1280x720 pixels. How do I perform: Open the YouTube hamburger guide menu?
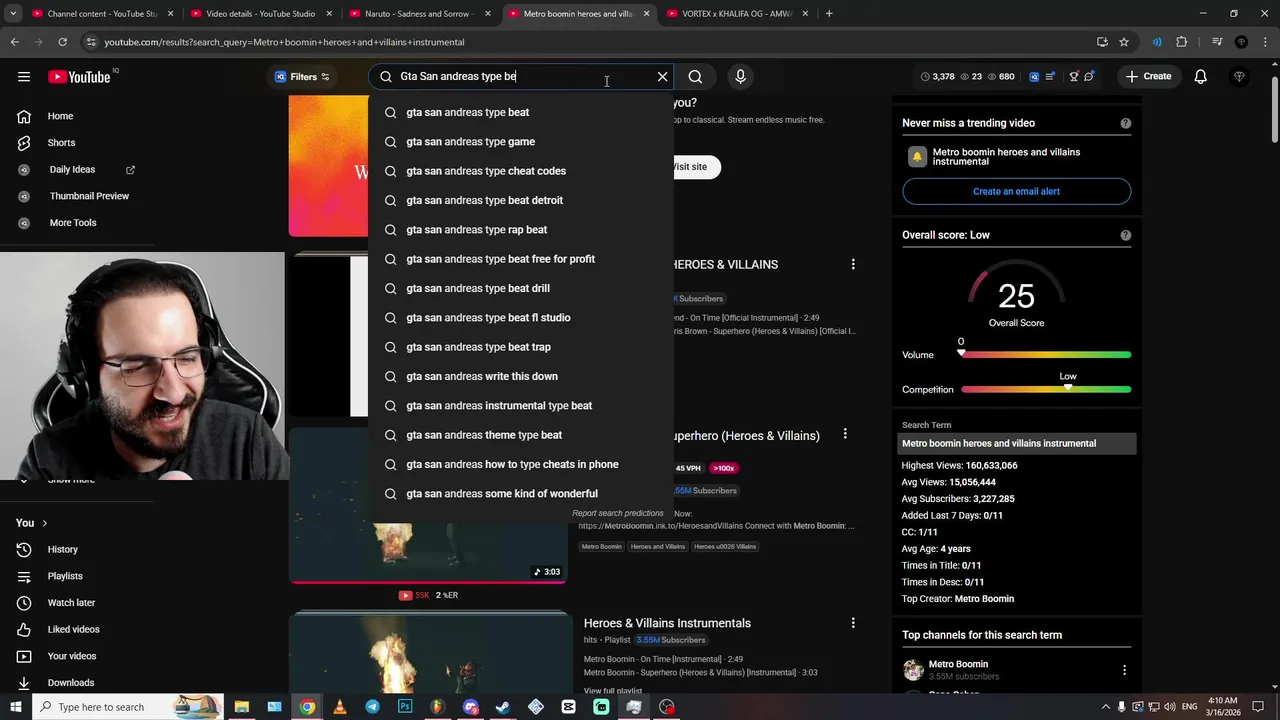coord(23,76)
